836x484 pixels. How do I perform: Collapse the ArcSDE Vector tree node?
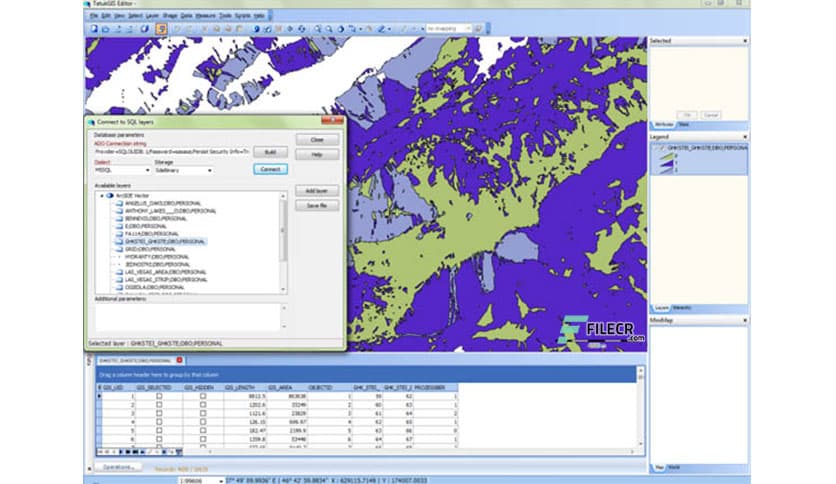tap(102, 196)
